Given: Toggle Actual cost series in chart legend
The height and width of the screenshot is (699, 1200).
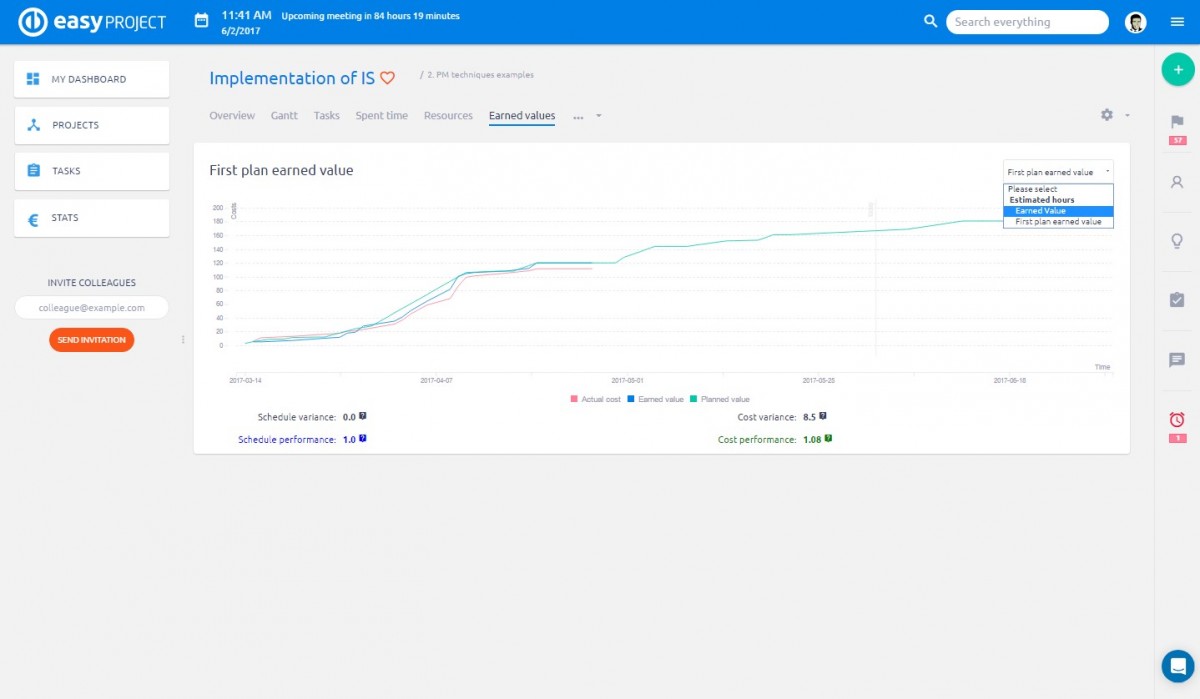Looking at the screenshot, I should pos(596,399).
